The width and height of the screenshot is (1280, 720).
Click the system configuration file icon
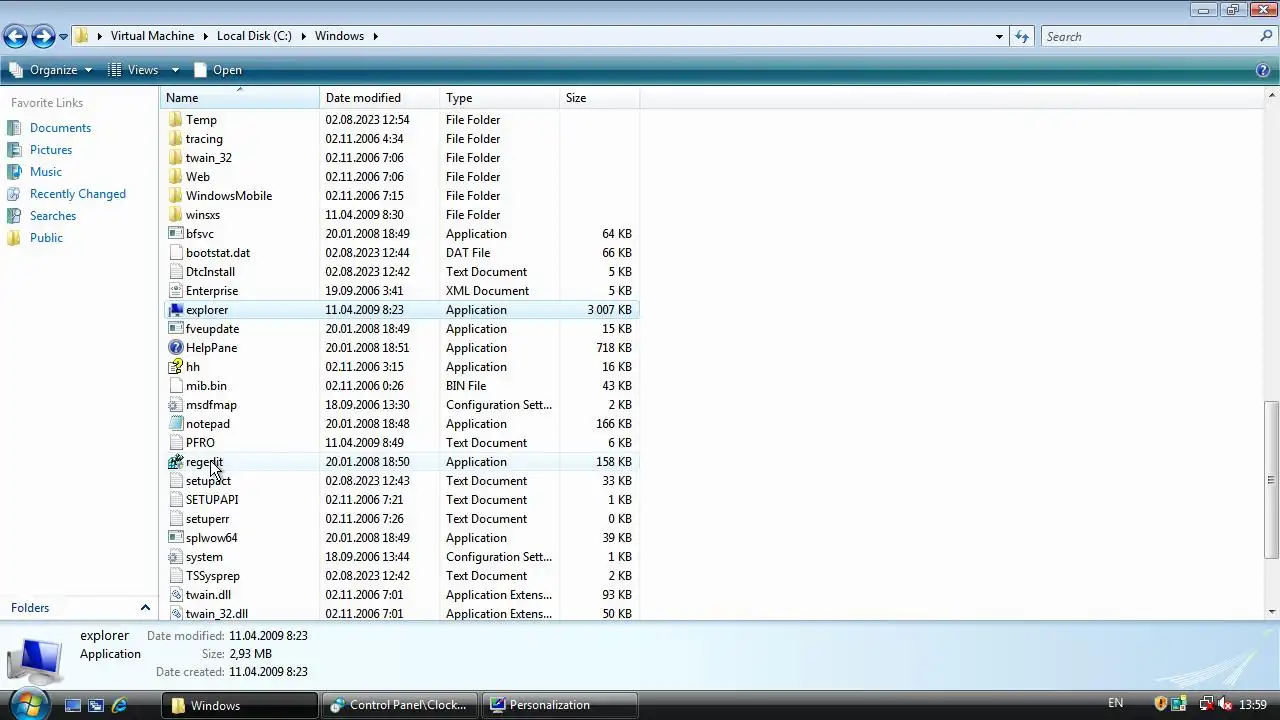[x=176, y=557]
